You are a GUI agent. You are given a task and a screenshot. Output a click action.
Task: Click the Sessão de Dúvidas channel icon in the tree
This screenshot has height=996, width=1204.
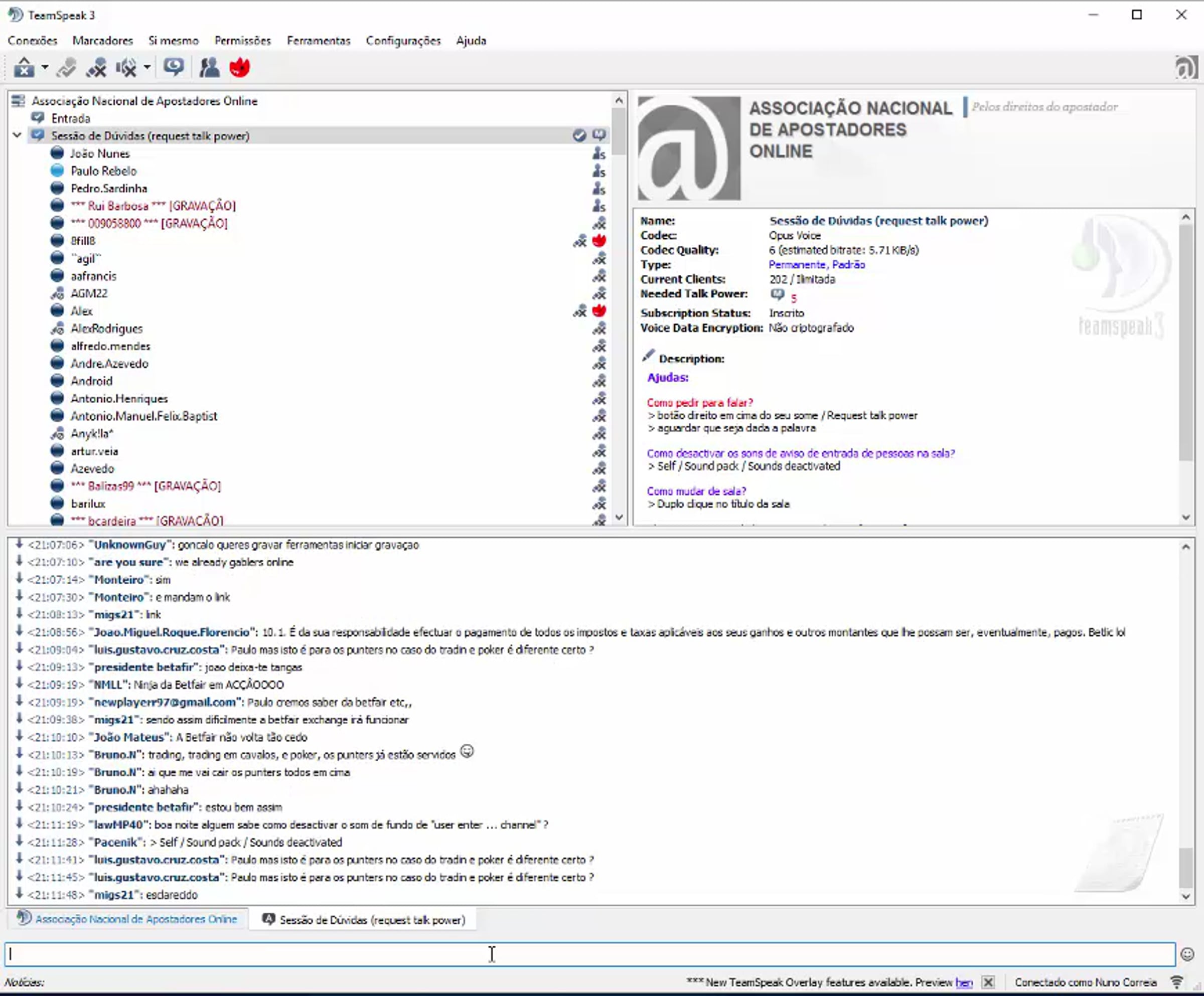pos(39,136)
